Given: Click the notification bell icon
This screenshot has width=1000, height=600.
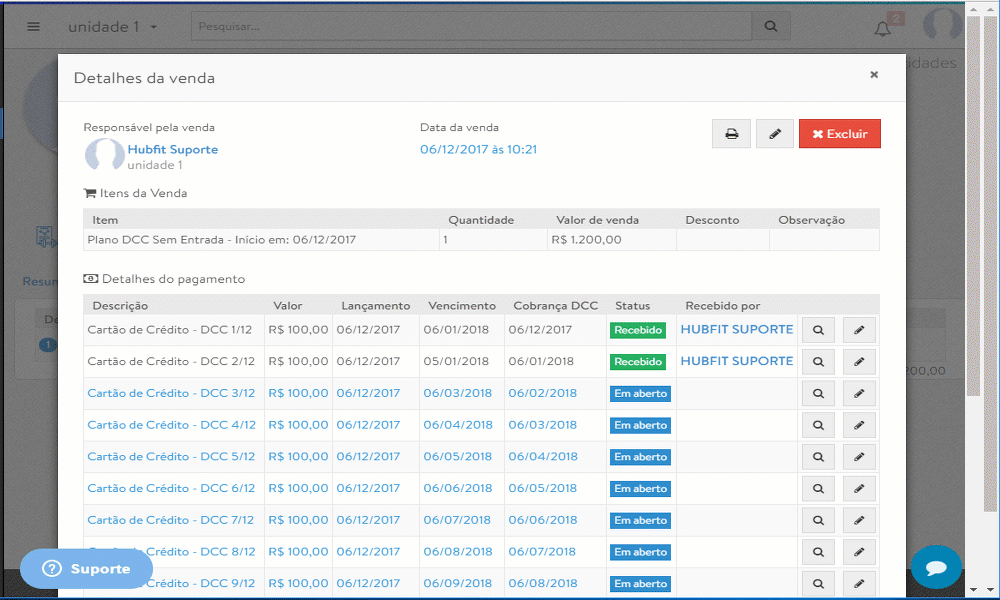Looking at the screenshot, I should (x=882, y=28).
